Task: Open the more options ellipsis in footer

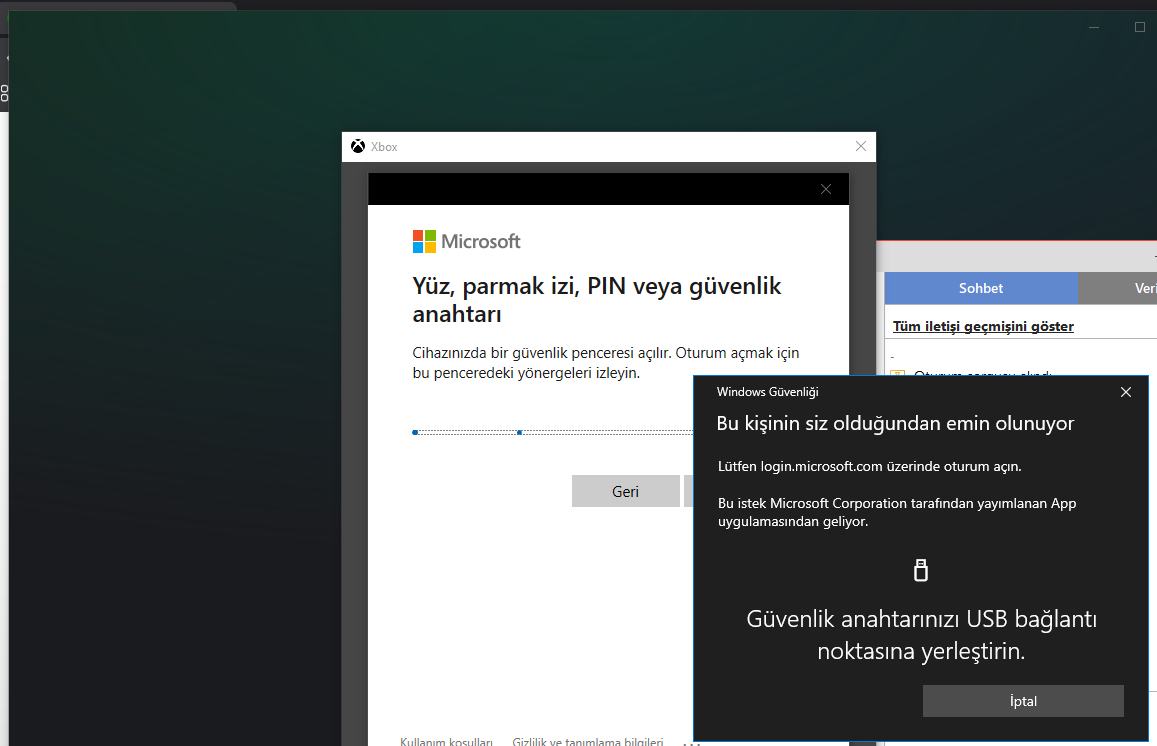Action: click(691, 742)
